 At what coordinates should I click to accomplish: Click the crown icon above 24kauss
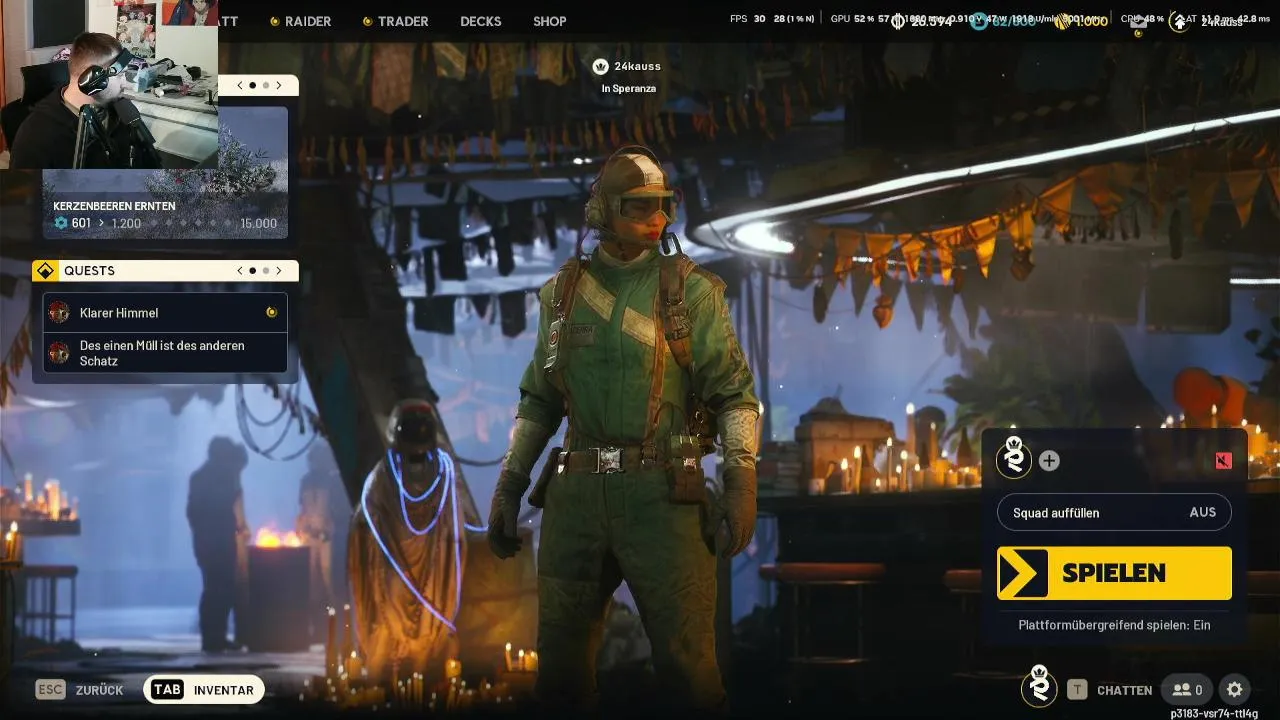point(600,66)
